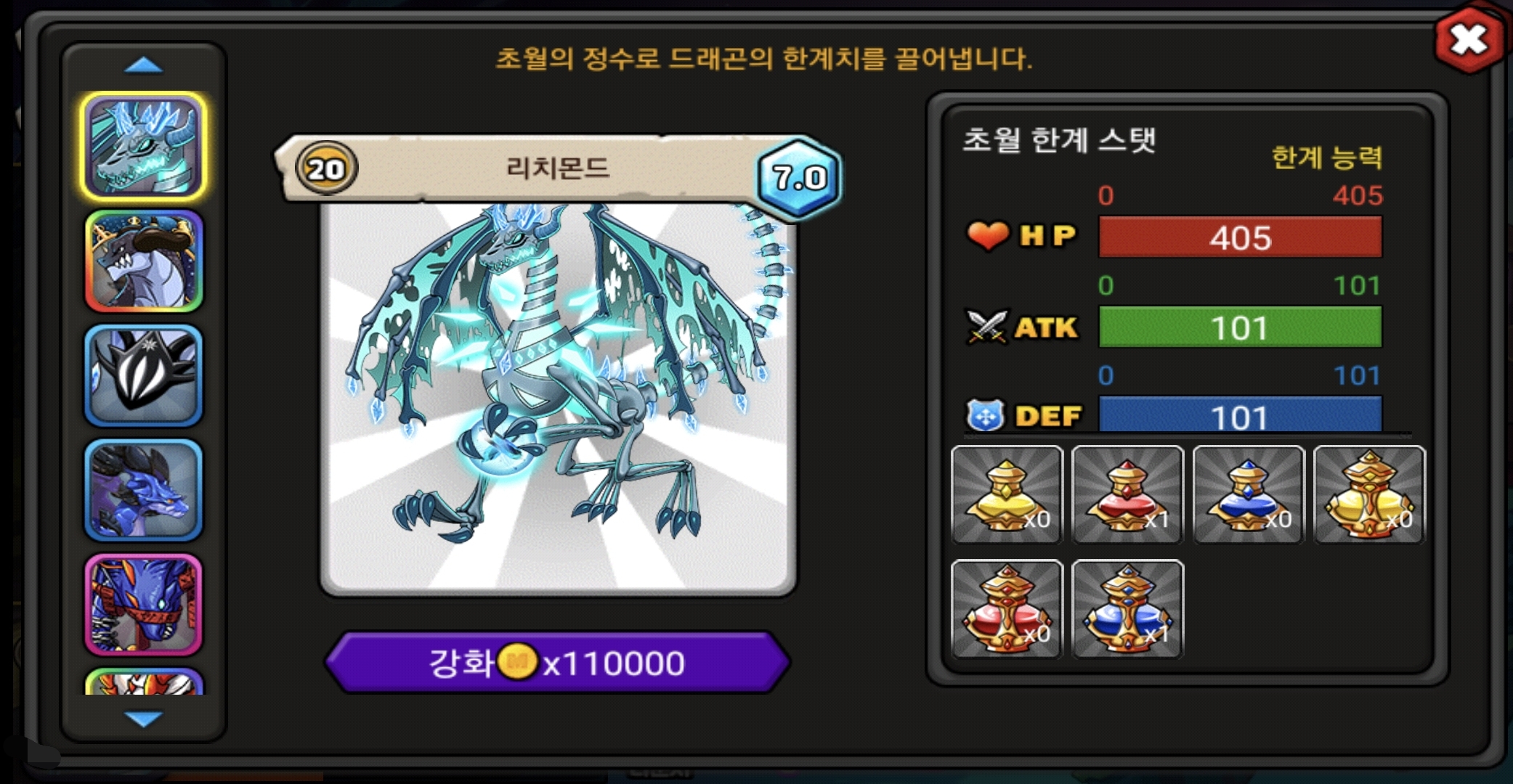
Task: Select the highlighted ice skeleton dragon thumbnail
Action: click(x=144, y=146)
